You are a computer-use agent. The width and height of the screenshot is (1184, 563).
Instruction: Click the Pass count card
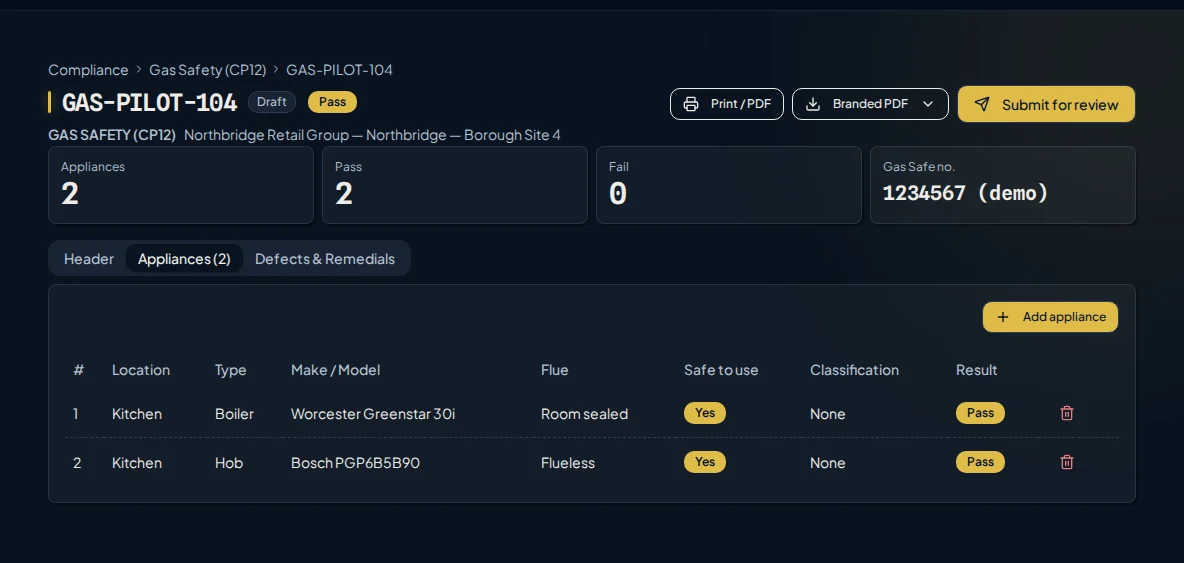click(455, 185)
